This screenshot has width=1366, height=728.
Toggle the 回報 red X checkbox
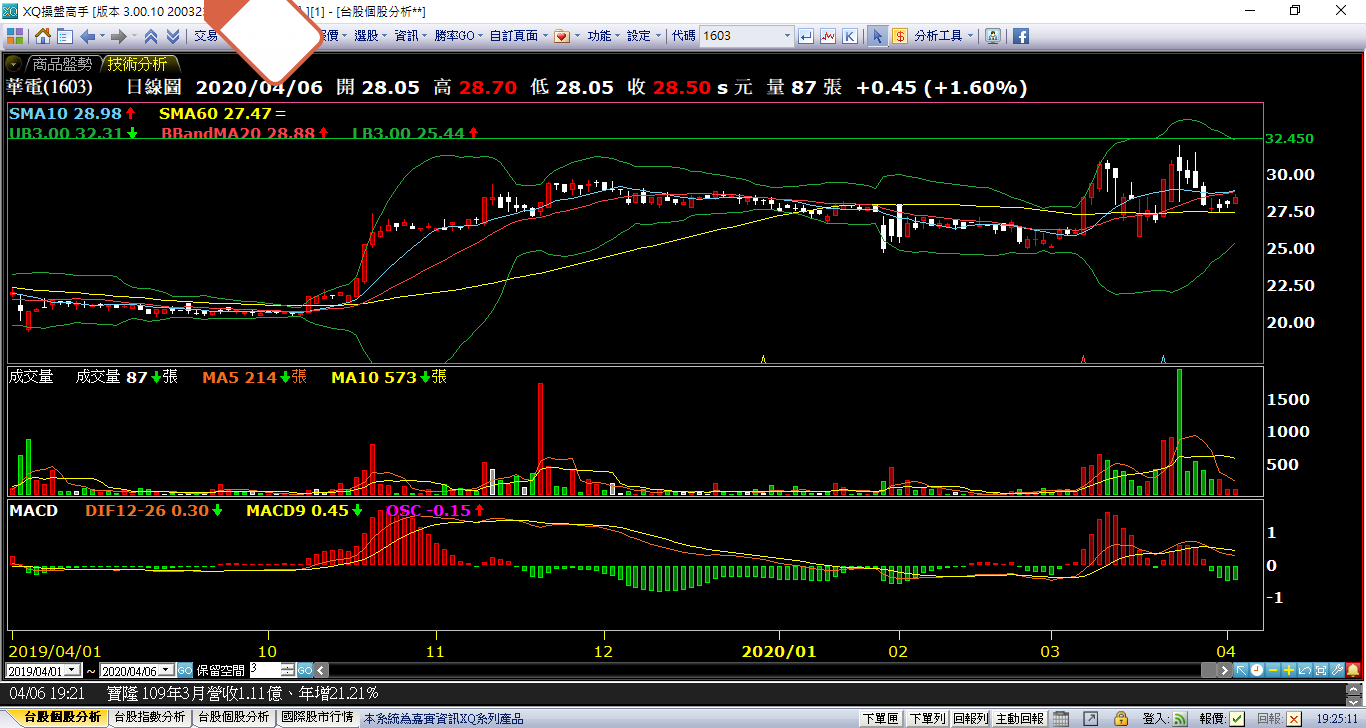(x=1294, y=718)
